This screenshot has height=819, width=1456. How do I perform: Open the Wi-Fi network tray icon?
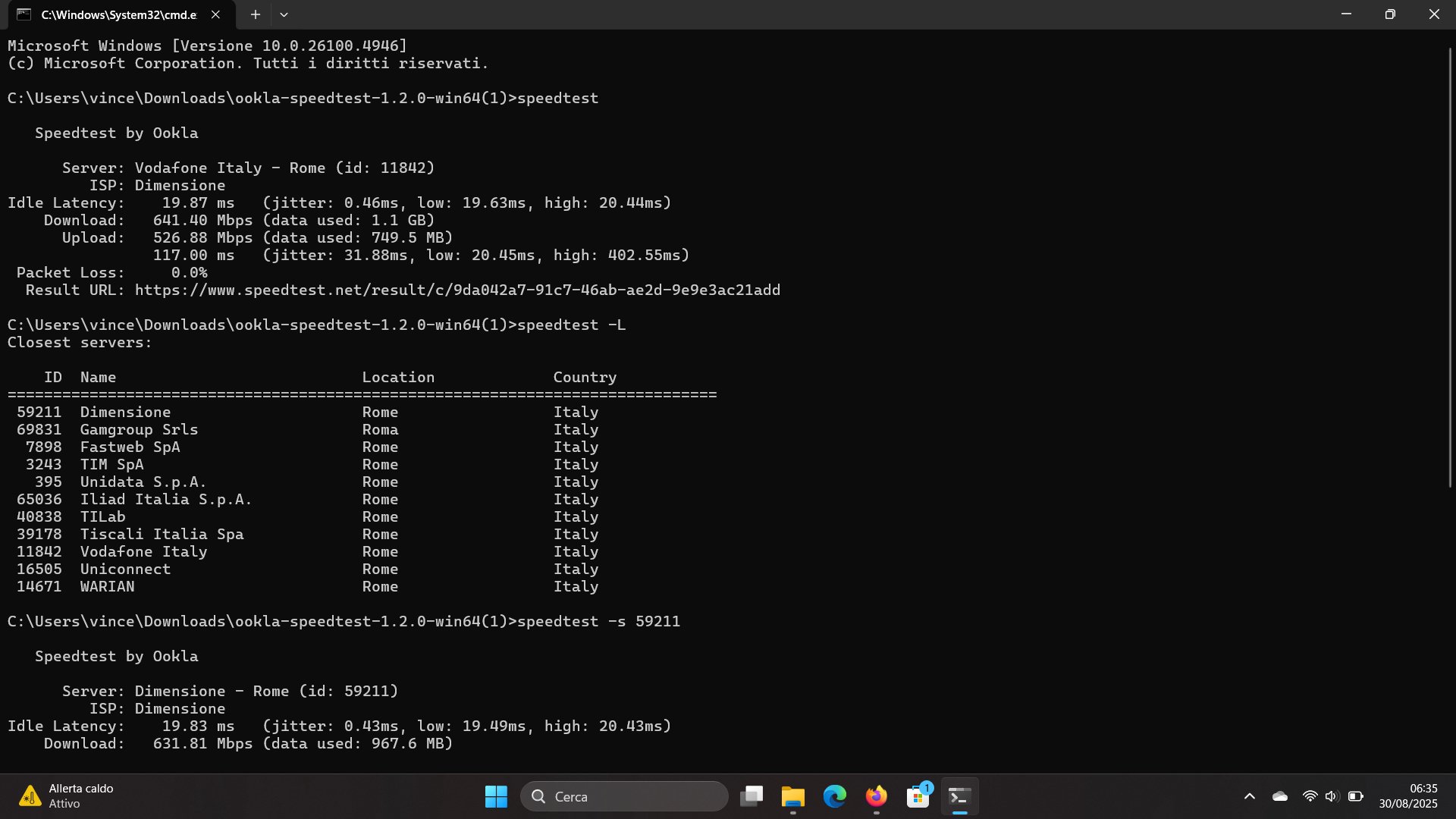tap(1310, 796)
